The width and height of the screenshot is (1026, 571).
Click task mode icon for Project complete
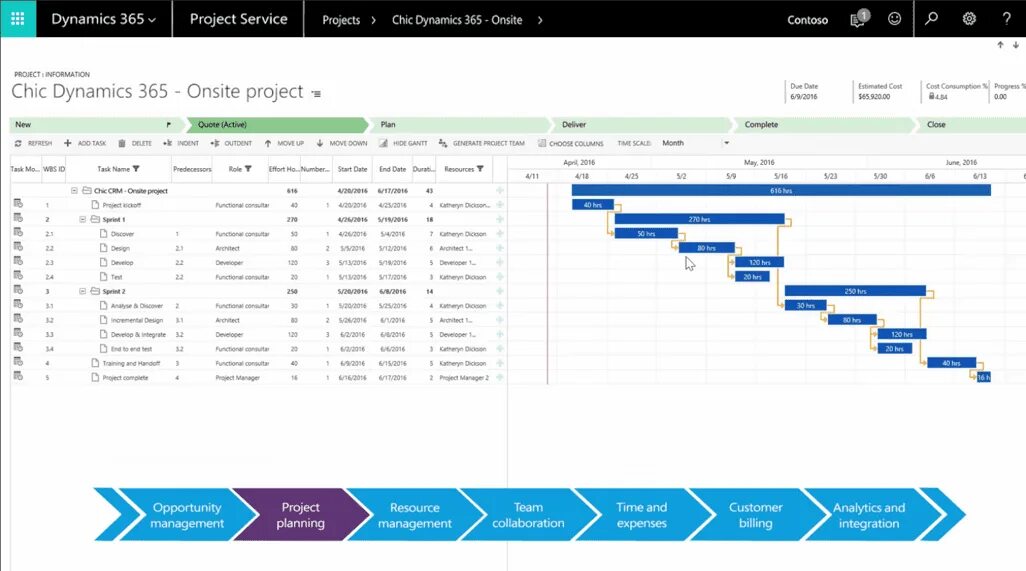(18, 377)
